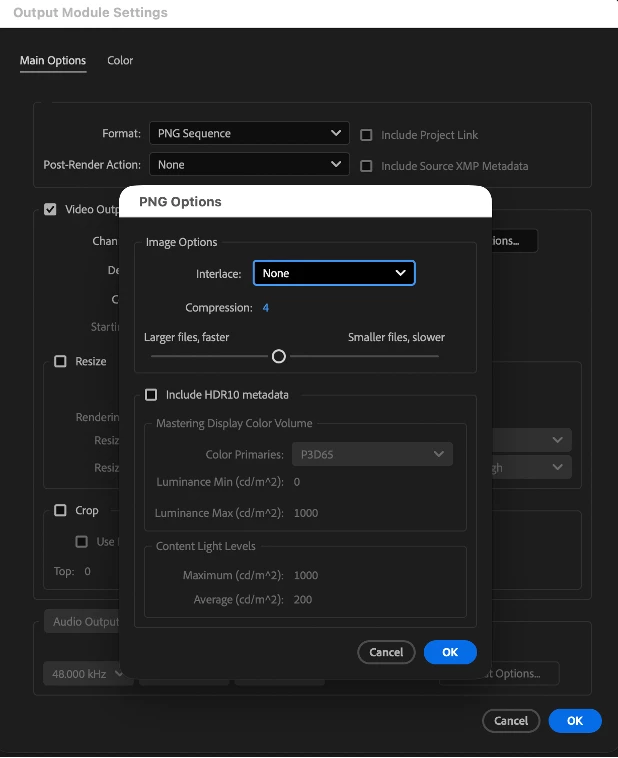Select the Main Options tab

[53, 60]
